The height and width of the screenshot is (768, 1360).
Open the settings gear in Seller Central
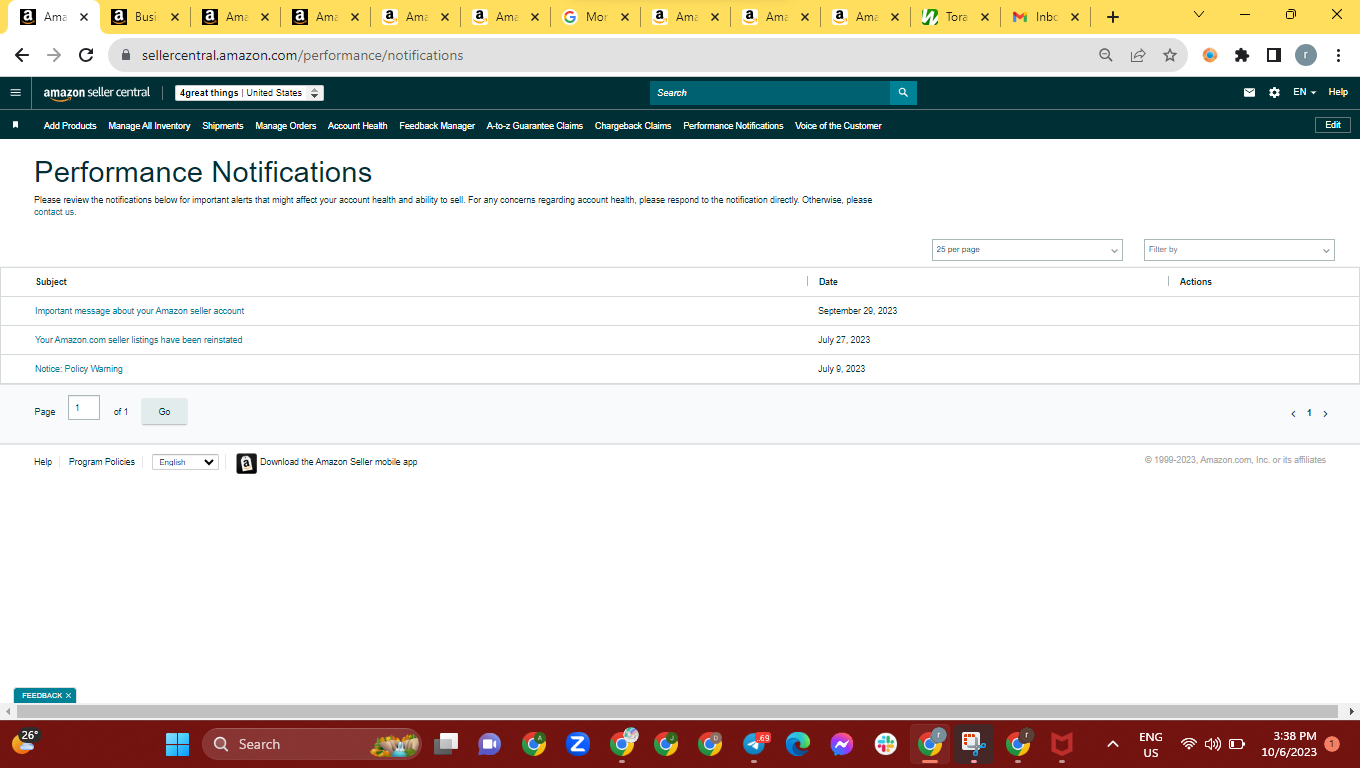[1274, 93]
